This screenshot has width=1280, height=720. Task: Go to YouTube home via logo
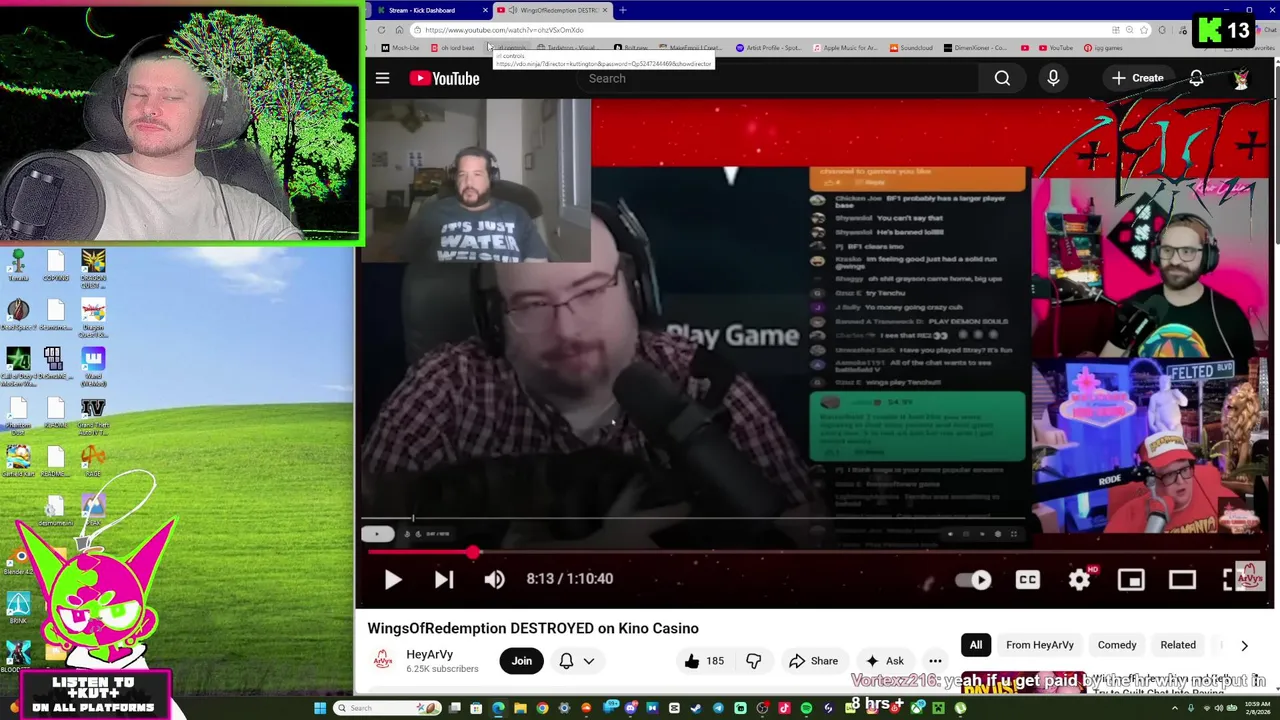pyautogui.click(x=444, y=78)
